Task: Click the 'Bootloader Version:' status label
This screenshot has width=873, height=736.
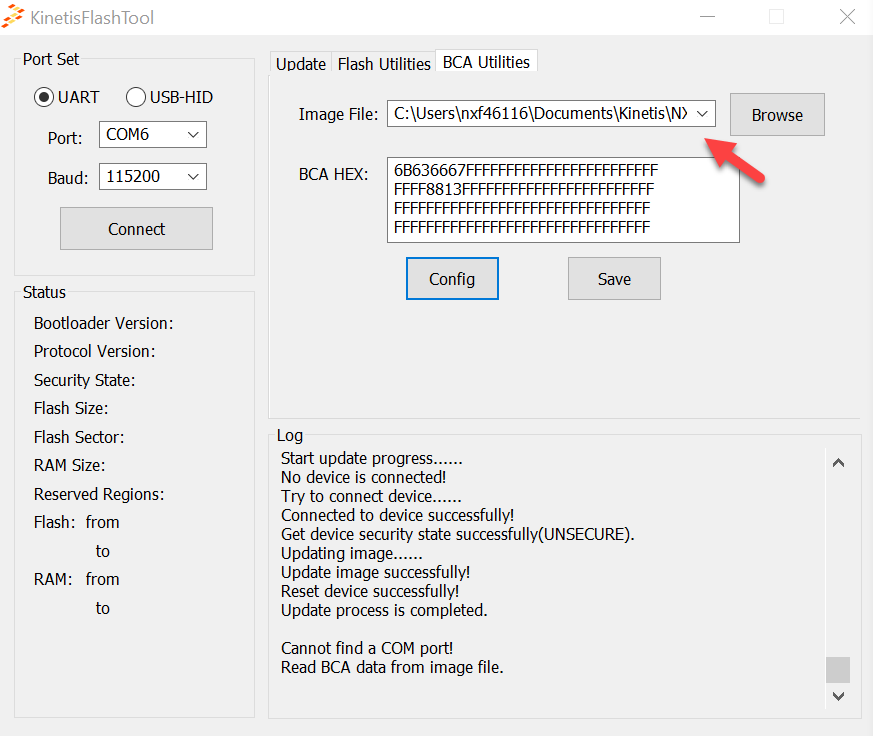Action: (104, 323)
